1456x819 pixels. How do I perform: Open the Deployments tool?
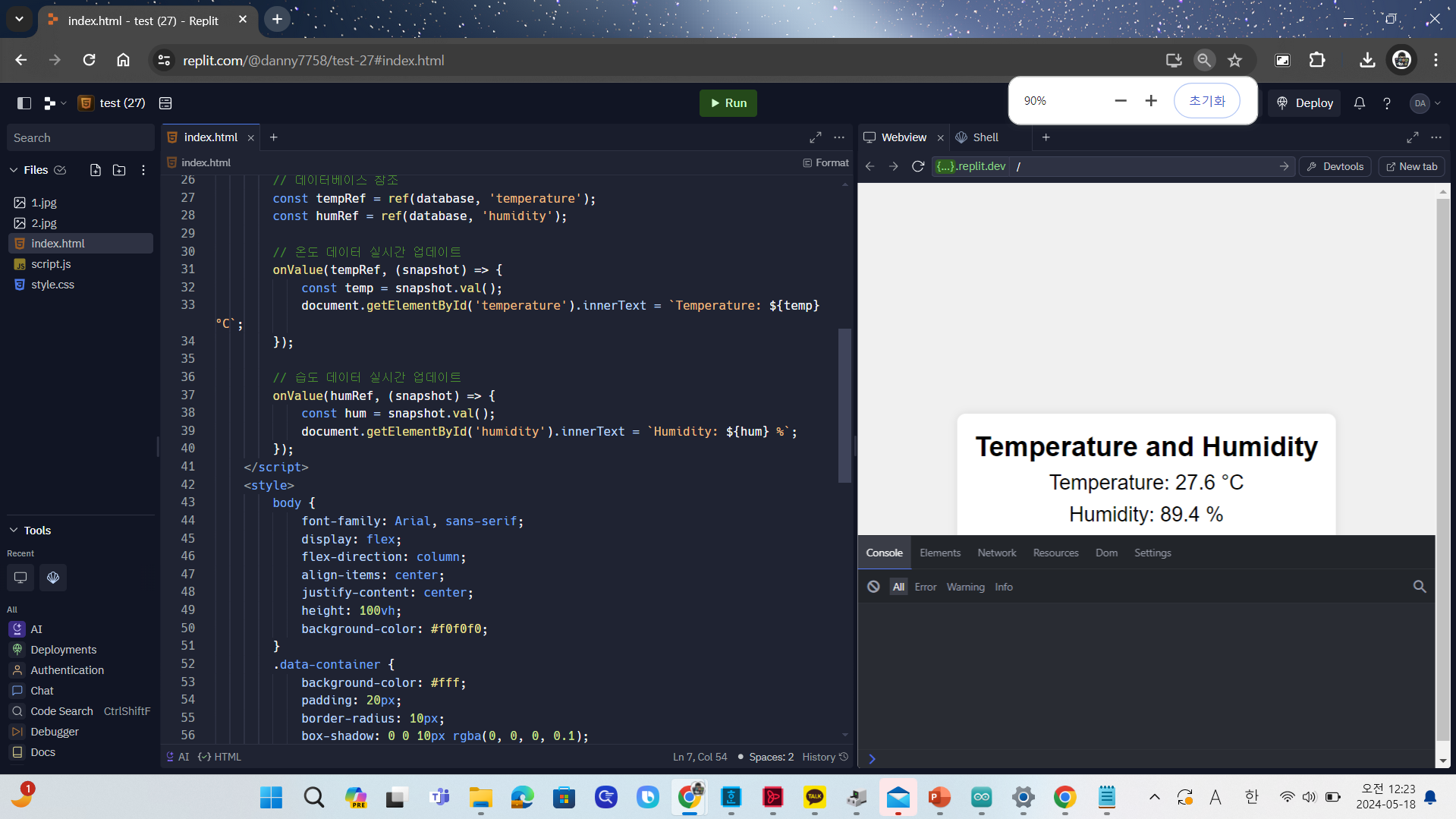[x=80, y=650]
